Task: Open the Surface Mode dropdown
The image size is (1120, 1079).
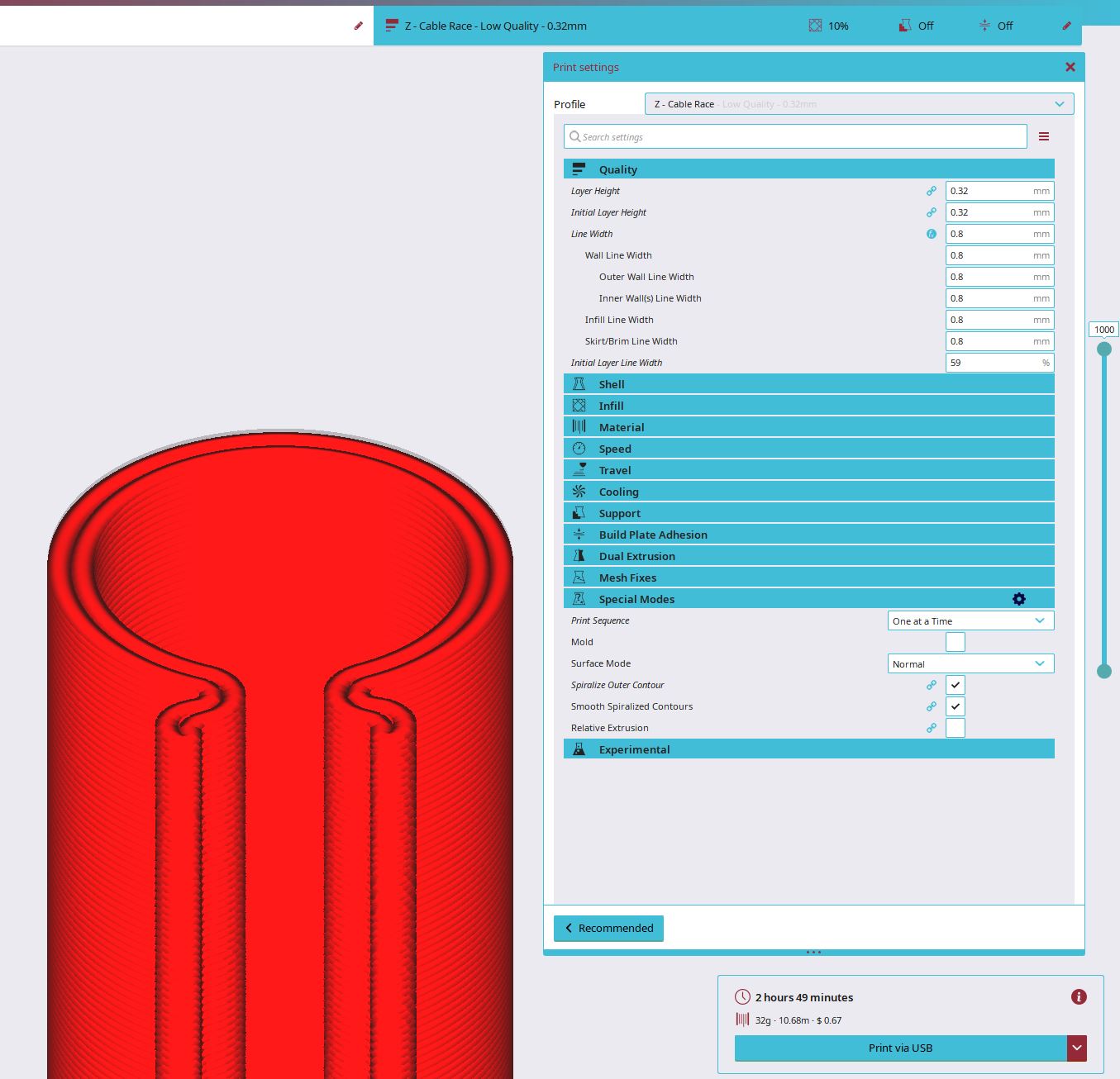Action: point(970,663)
